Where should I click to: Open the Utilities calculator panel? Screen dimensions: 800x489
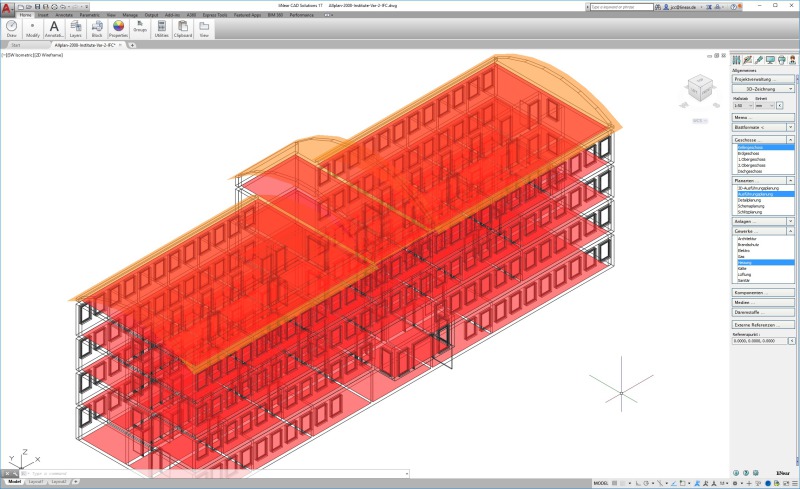(161, 28)
